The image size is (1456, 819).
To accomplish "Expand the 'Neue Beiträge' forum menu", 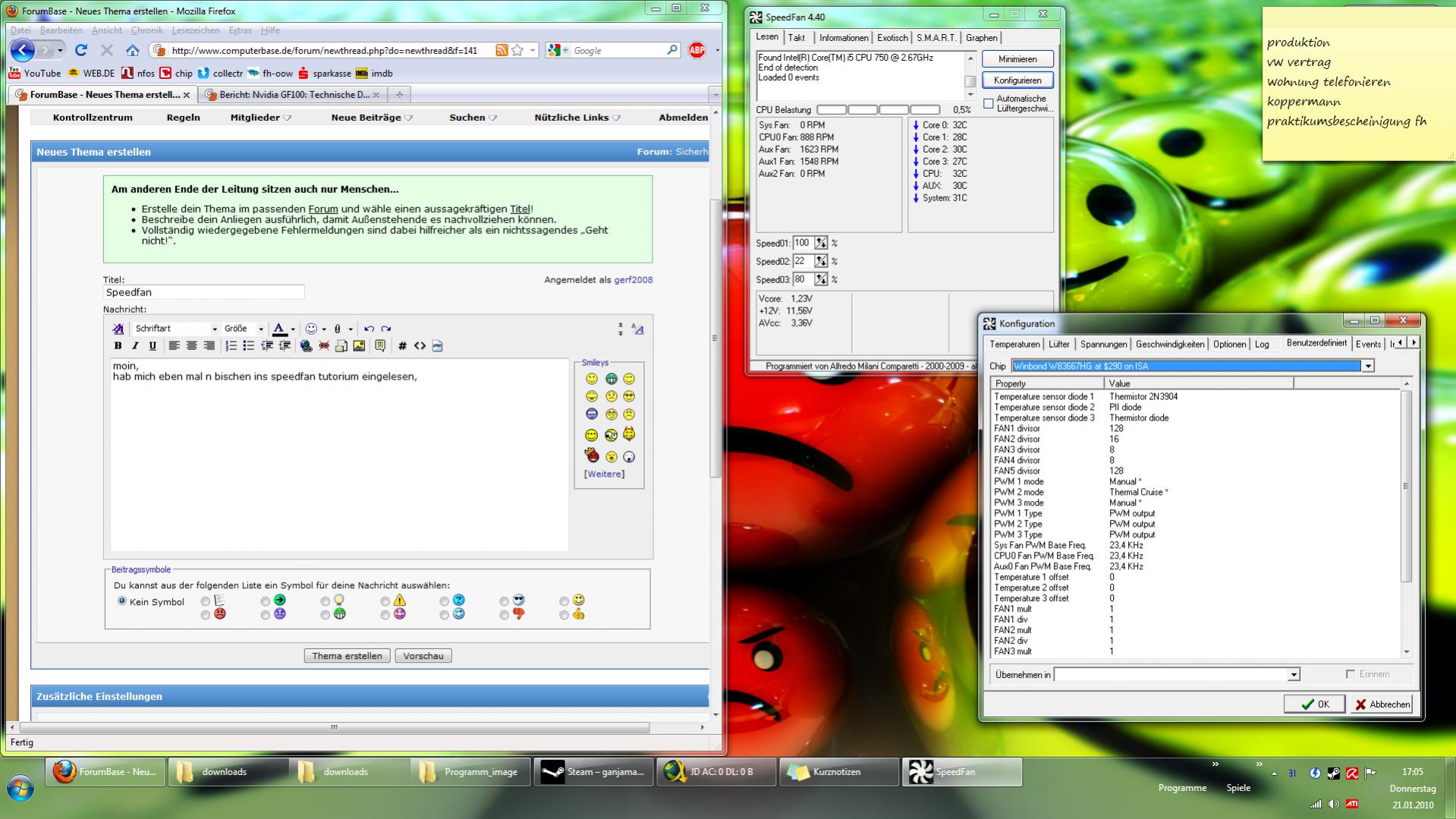I will pos(372,118).
